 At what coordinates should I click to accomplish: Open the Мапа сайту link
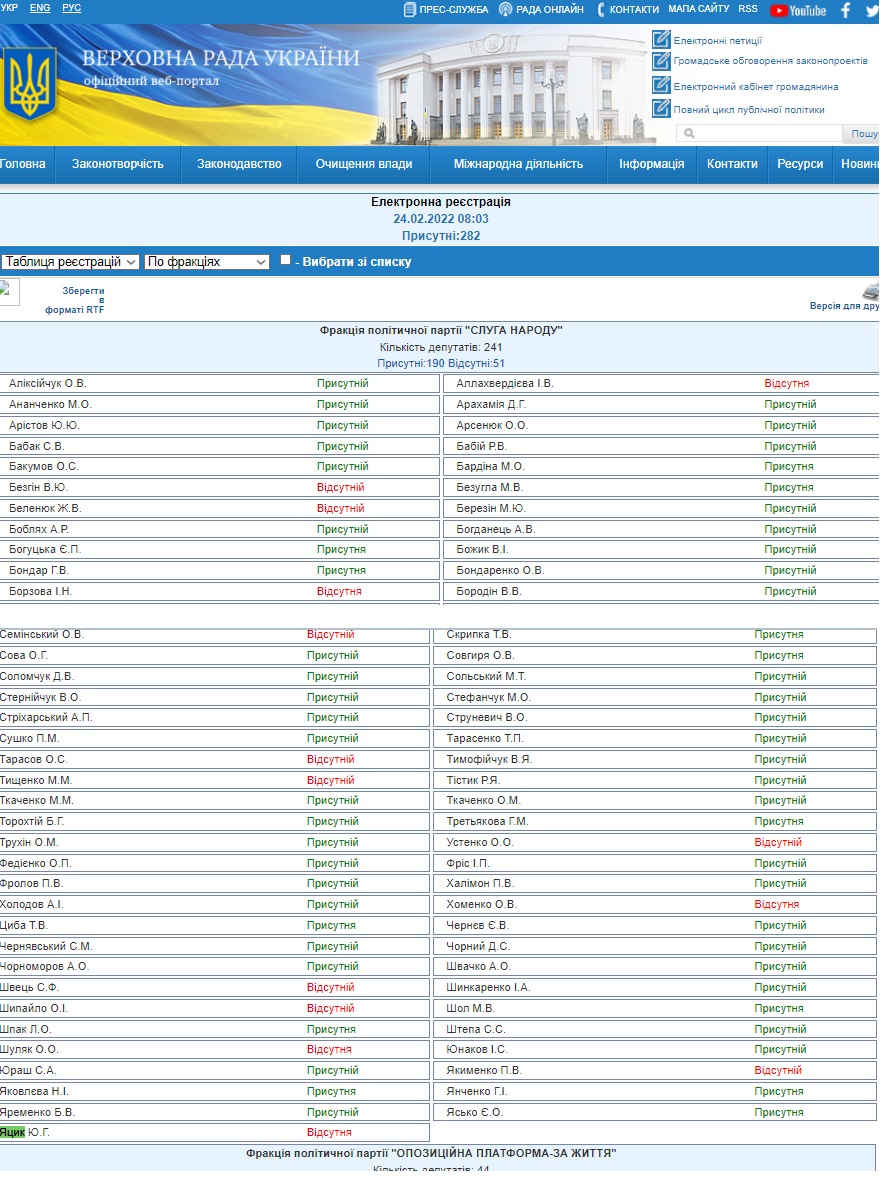tap(698, 9)
